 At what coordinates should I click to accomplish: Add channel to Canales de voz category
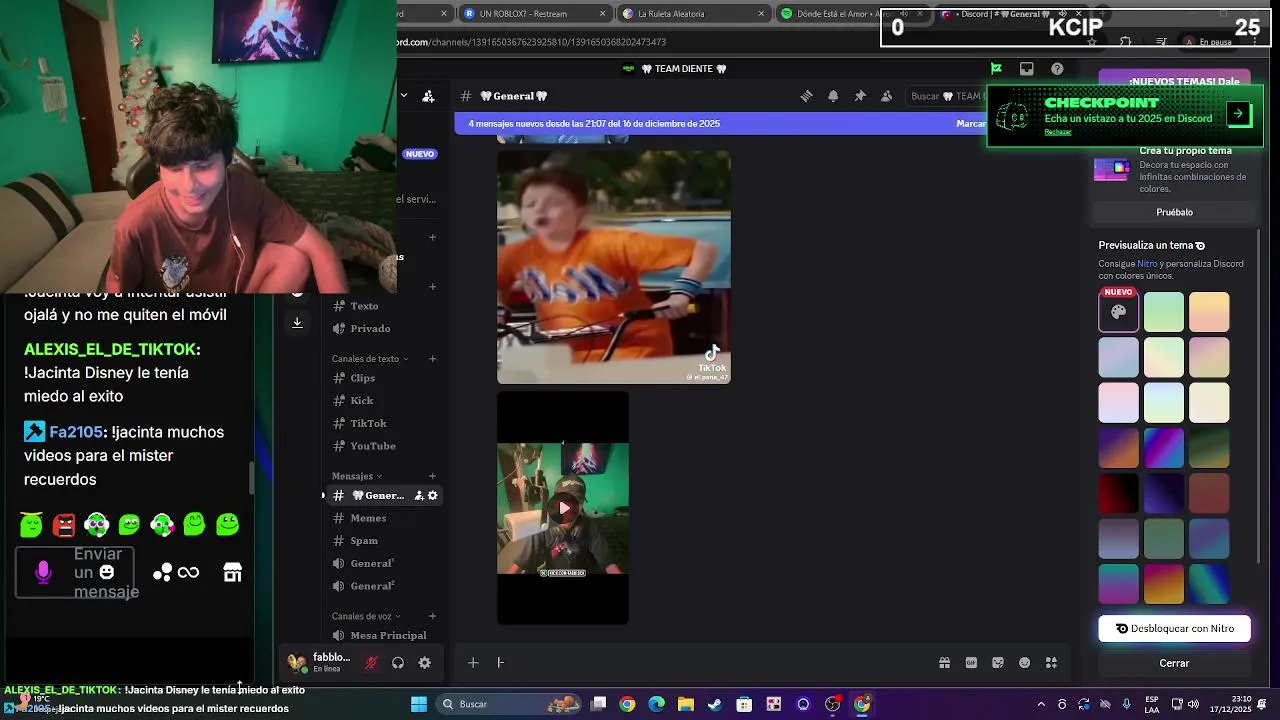432,616
